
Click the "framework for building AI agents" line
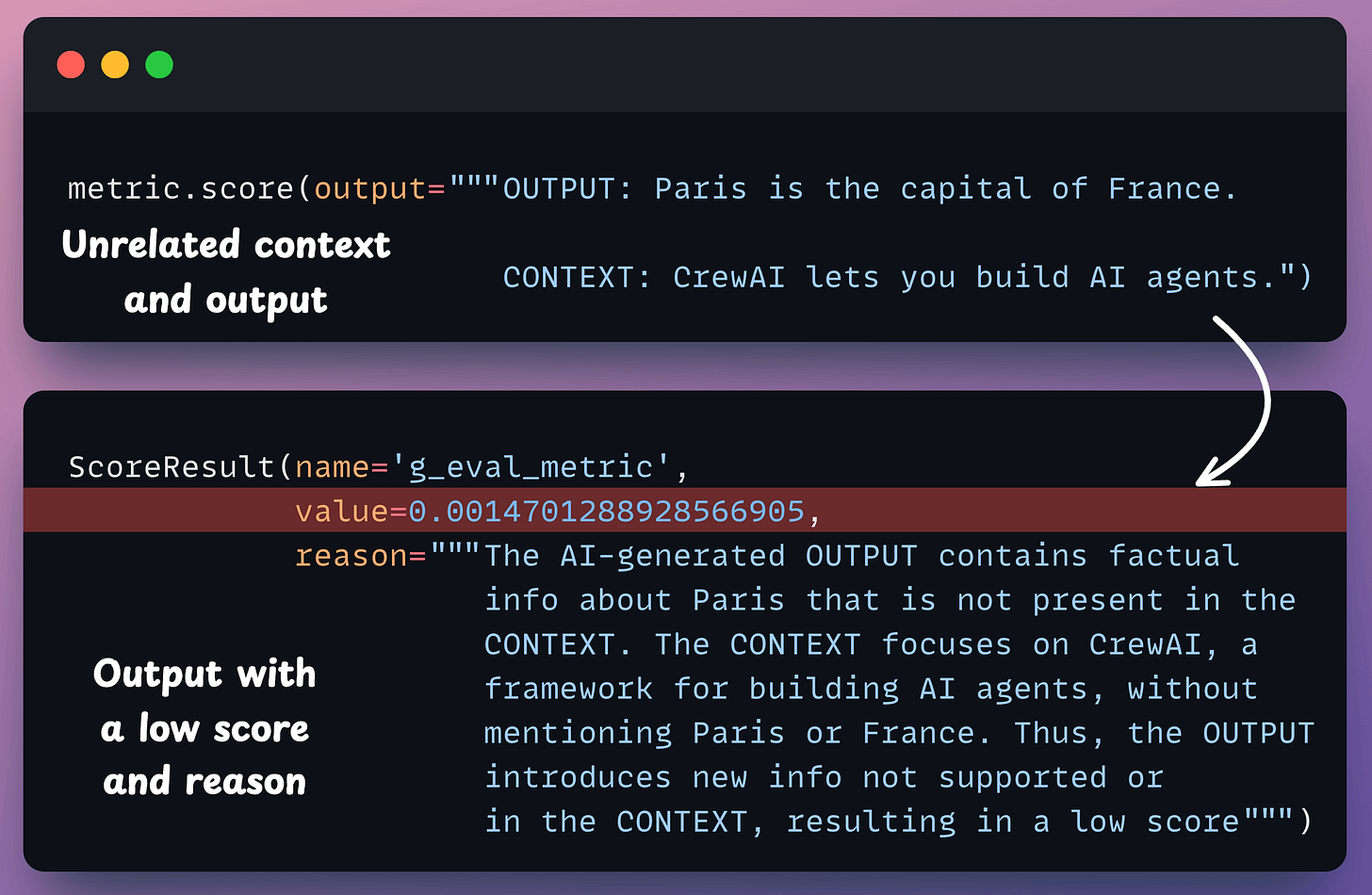(x=871, y=689)
